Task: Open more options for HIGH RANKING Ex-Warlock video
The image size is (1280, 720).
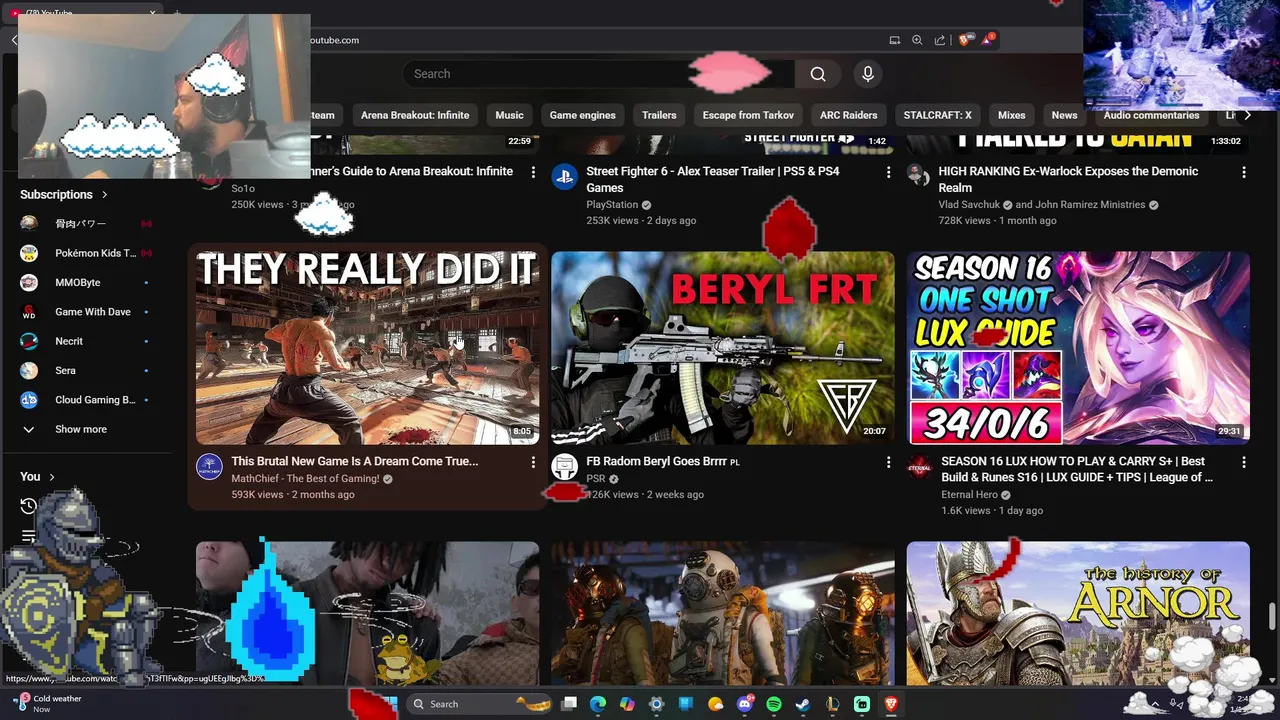Action: point(1244,172)
